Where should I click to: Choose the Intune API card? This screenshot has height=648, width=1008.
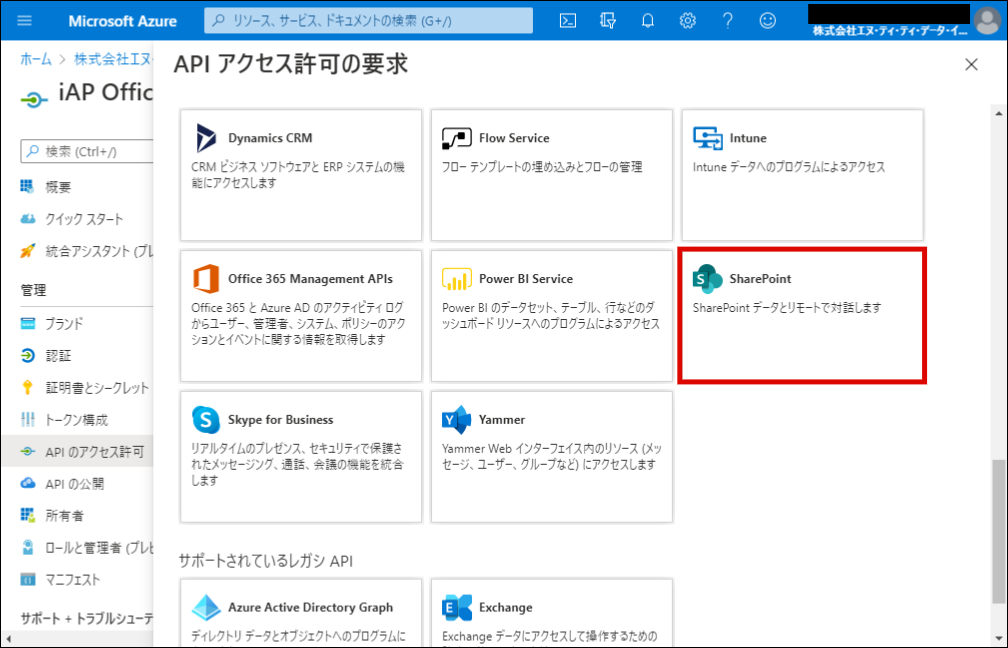[802, 175]
